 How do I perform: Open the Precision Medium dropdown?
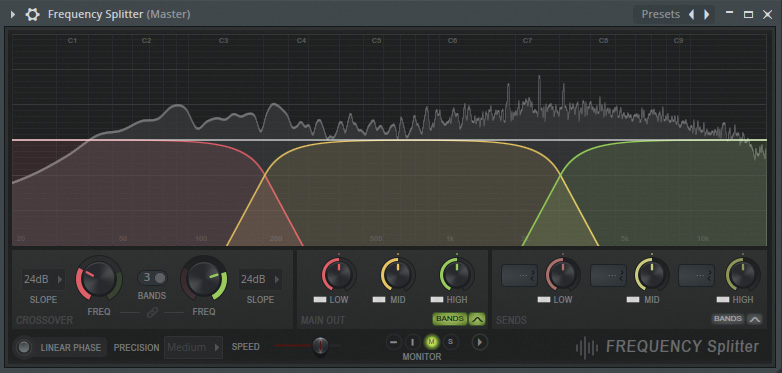[194, 347]
